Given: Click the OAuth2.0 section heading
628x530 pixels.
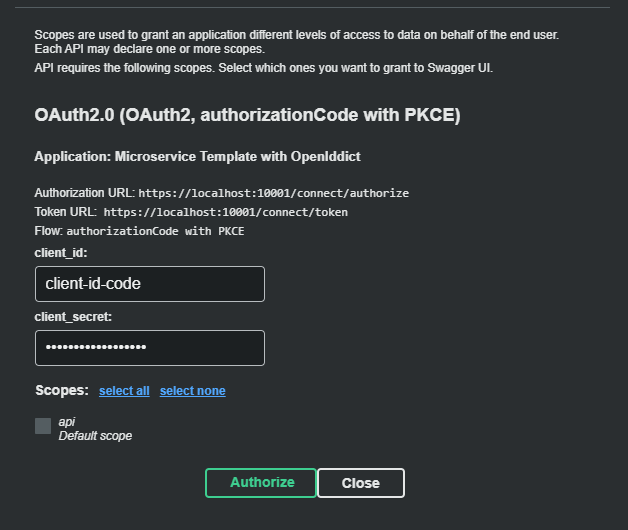Looking at the screenshot, I should click(247, 116).
